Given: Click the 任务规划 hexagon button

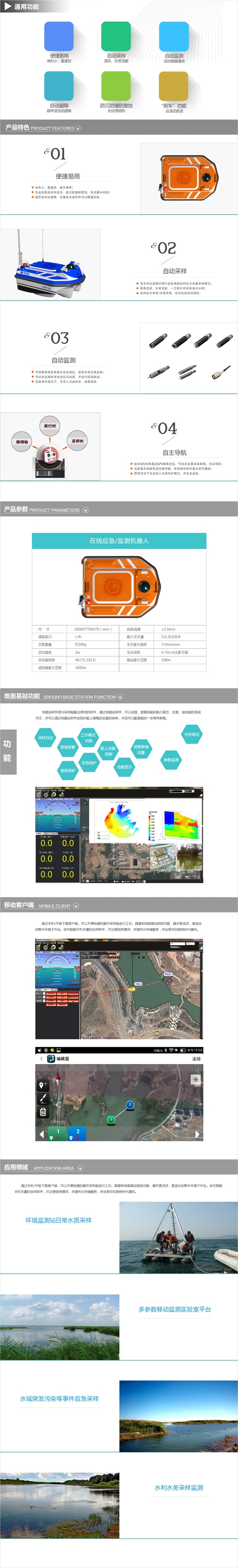Looking at the screenshot, I should pos(191,734).
